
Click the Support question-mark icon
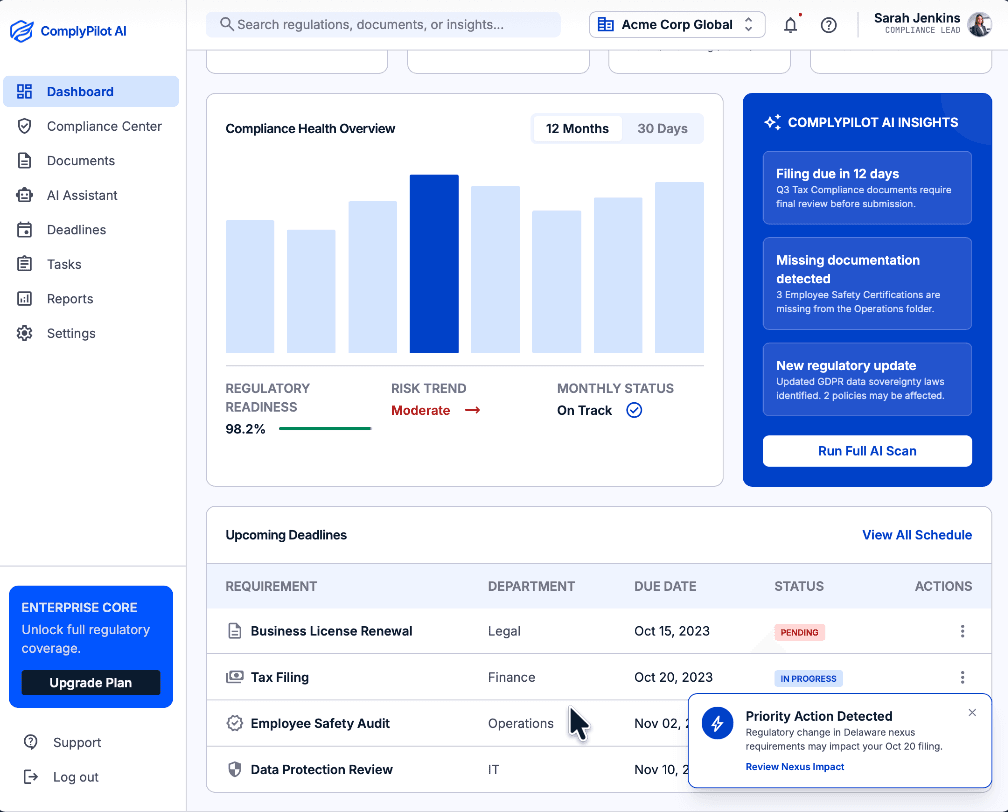click(30, 742)
